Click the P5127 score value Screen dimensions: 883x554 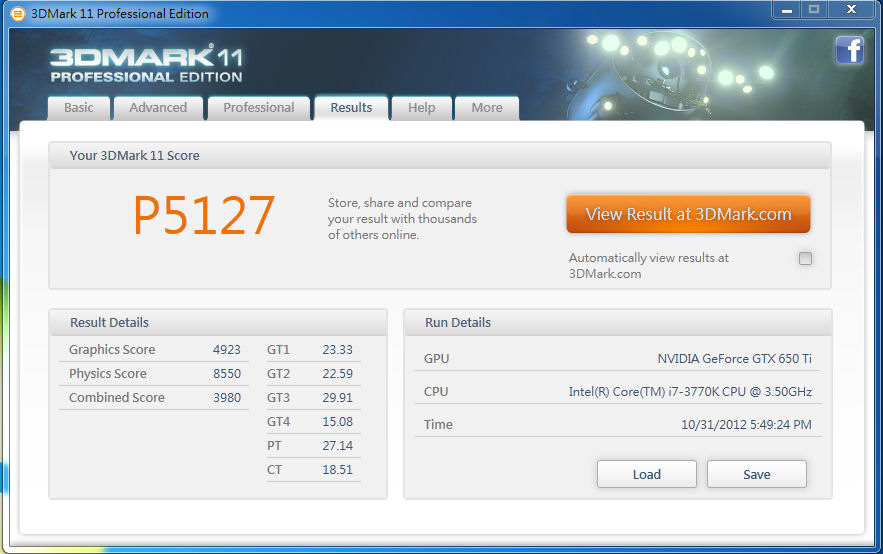click(x=204, y=216)
